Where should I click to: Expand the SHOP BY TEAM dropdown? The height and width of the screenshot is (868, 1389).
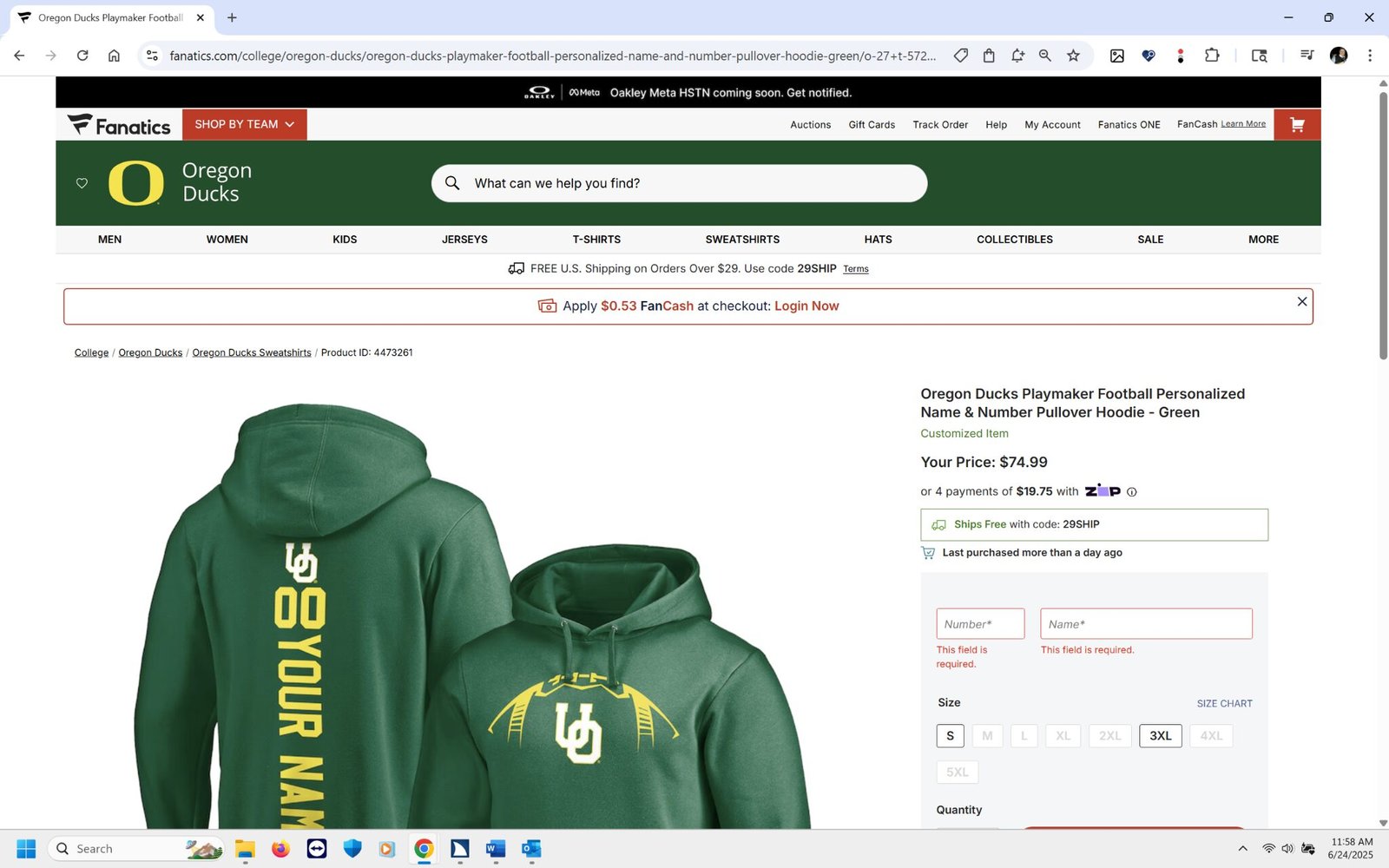click(245, 125)
